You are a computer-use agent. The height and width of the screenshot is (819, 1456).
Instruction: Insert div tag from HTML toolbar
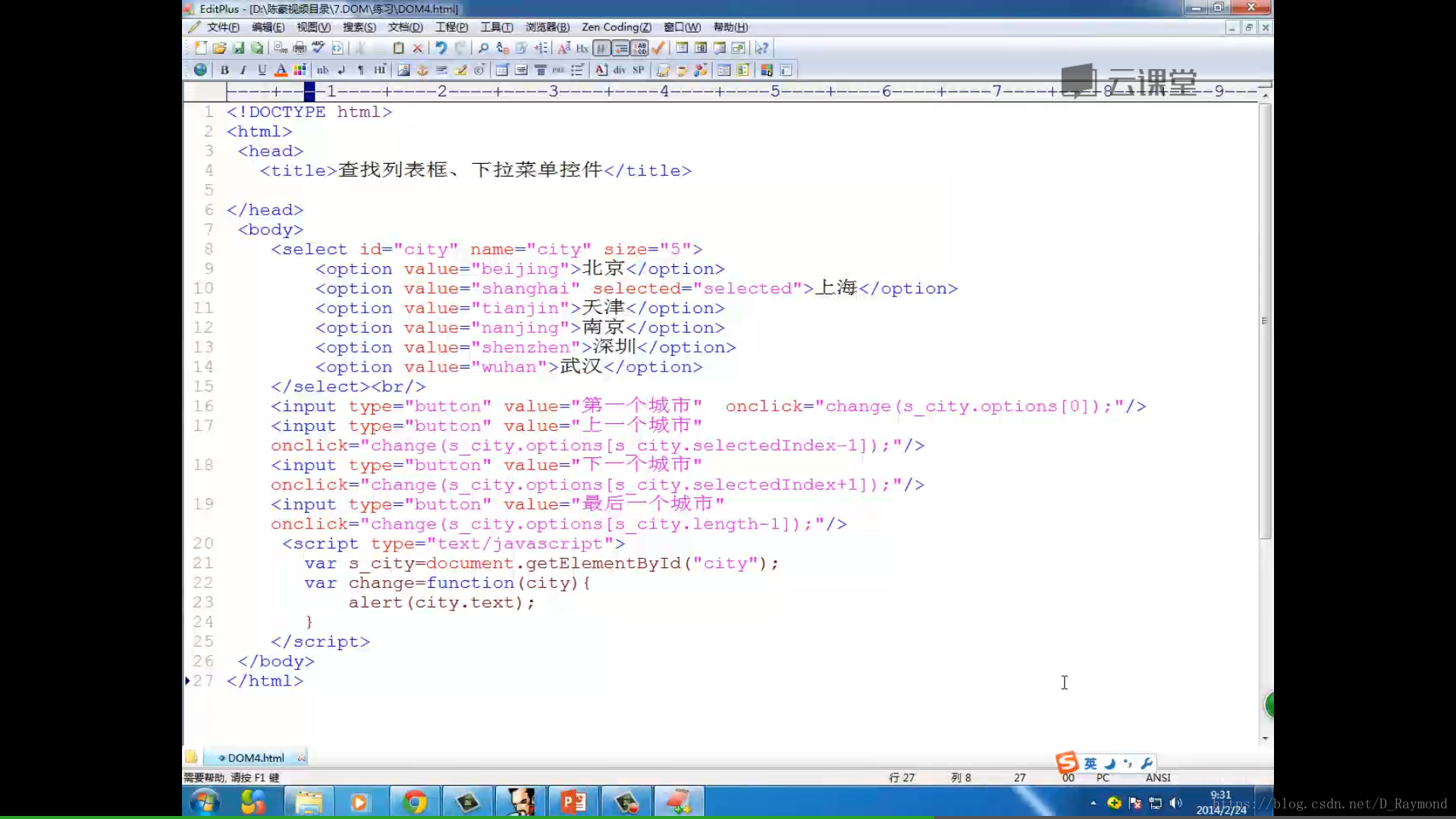pyautogui.click(x=620, y=70)
